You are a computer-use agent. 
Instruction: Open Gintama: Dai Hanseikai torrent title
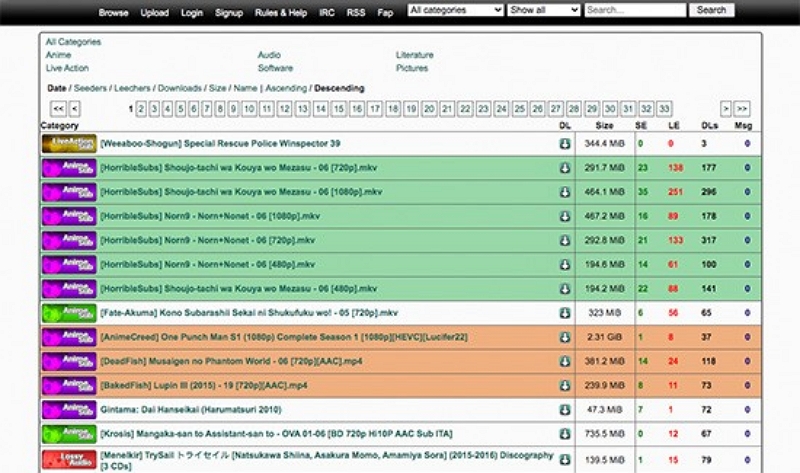[x=191, y=410]
